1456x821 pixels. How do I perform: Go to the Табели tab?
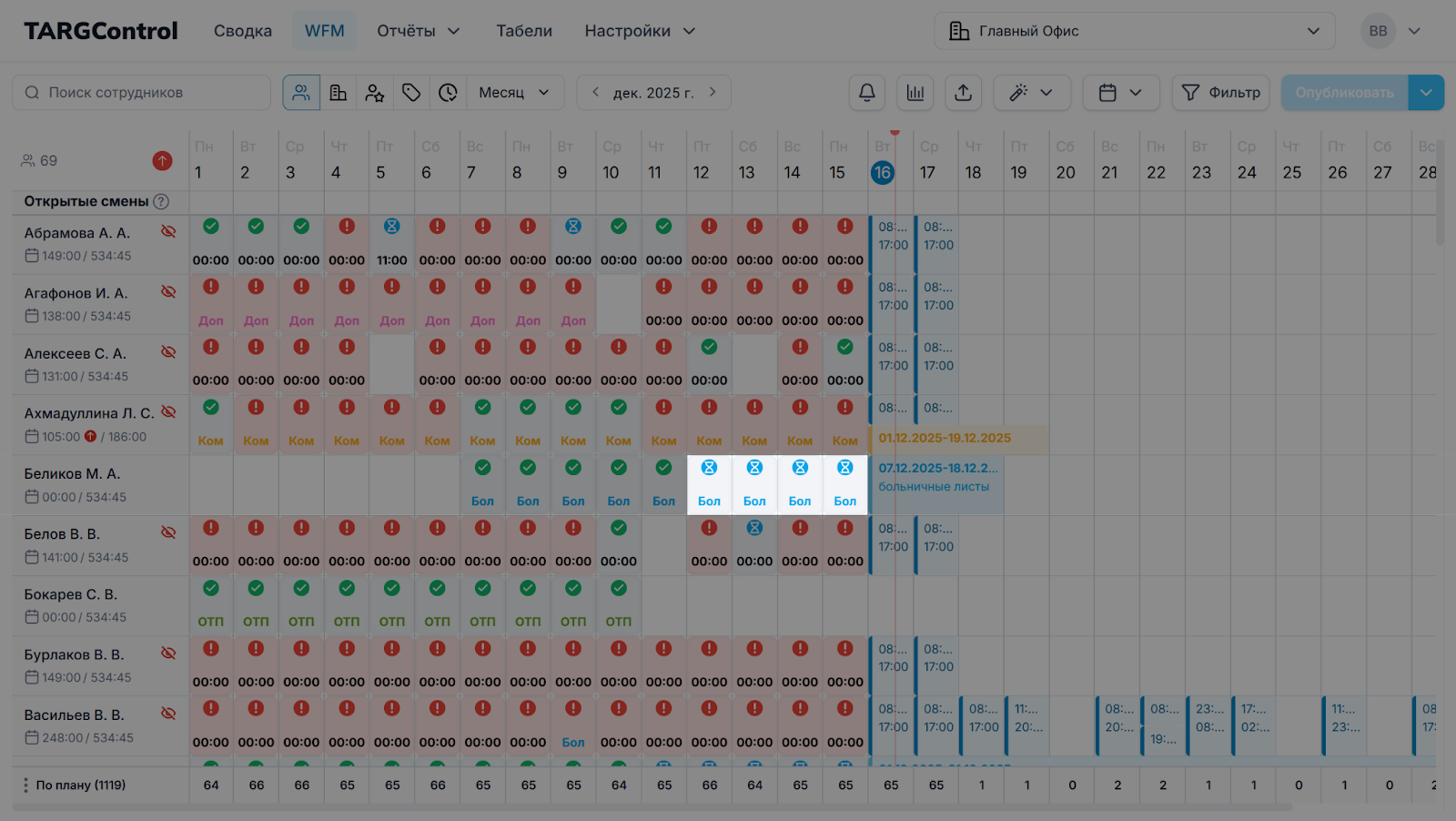(x=523, y=31)
